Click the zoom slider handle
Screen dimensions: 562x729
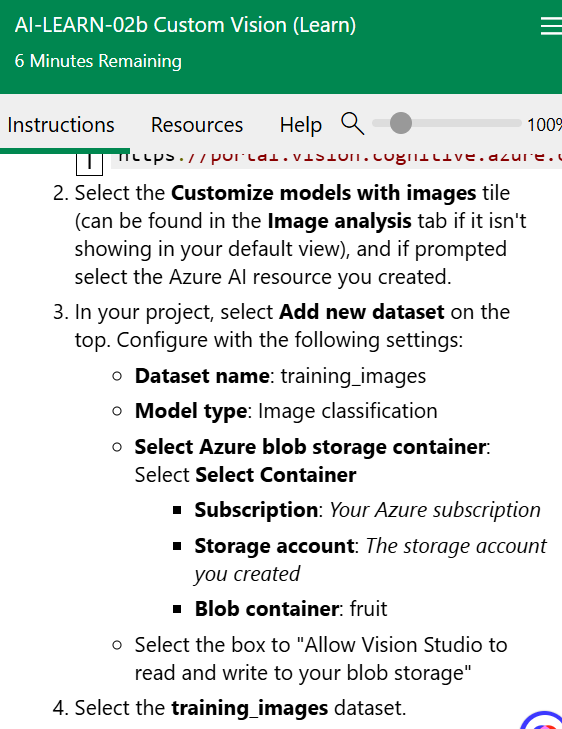click(400, 123)
